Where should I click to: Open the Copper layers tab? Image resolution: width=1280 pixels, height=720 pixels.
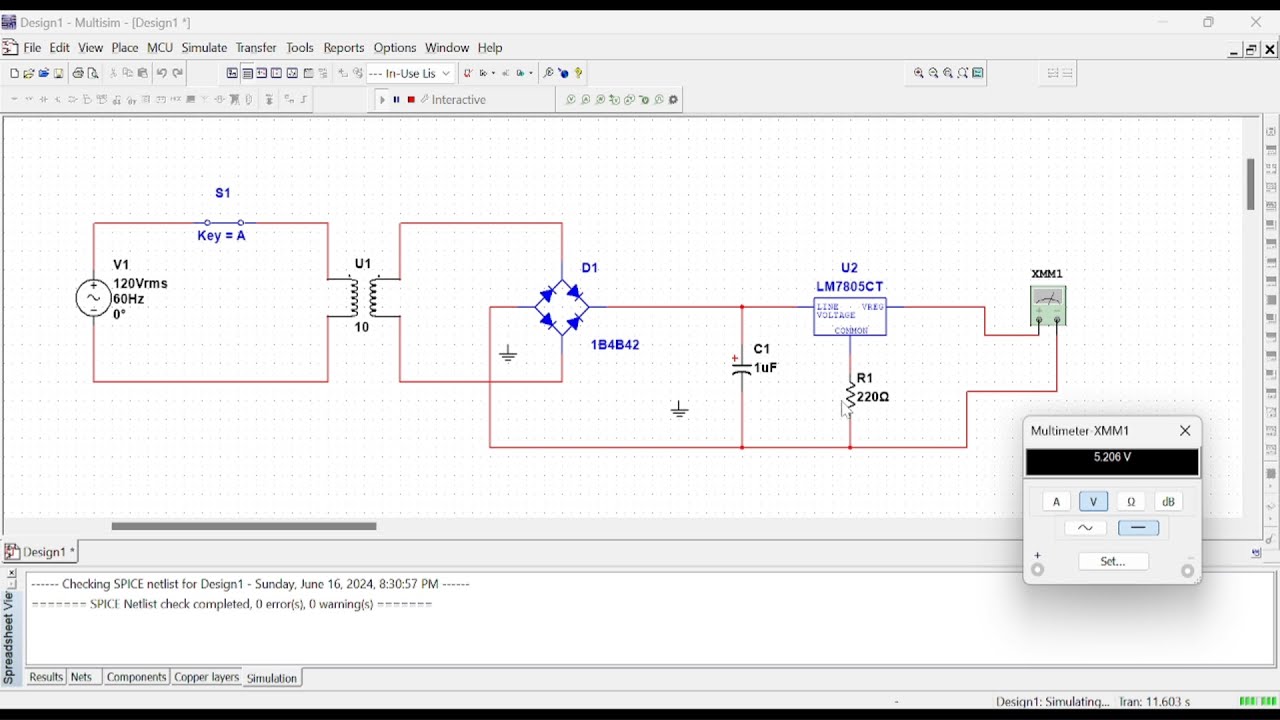pyautogui.click(x=207, y=677)
